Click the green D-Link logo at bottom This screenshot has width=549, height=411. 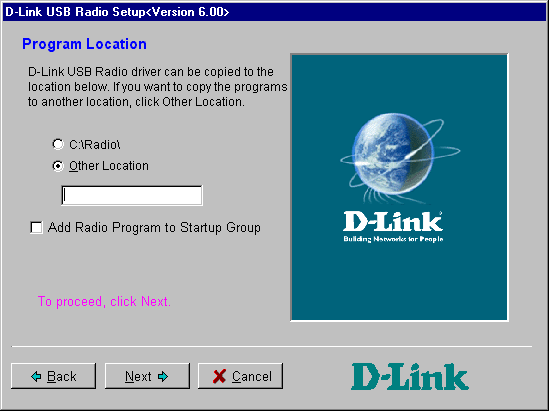point(410,377)
